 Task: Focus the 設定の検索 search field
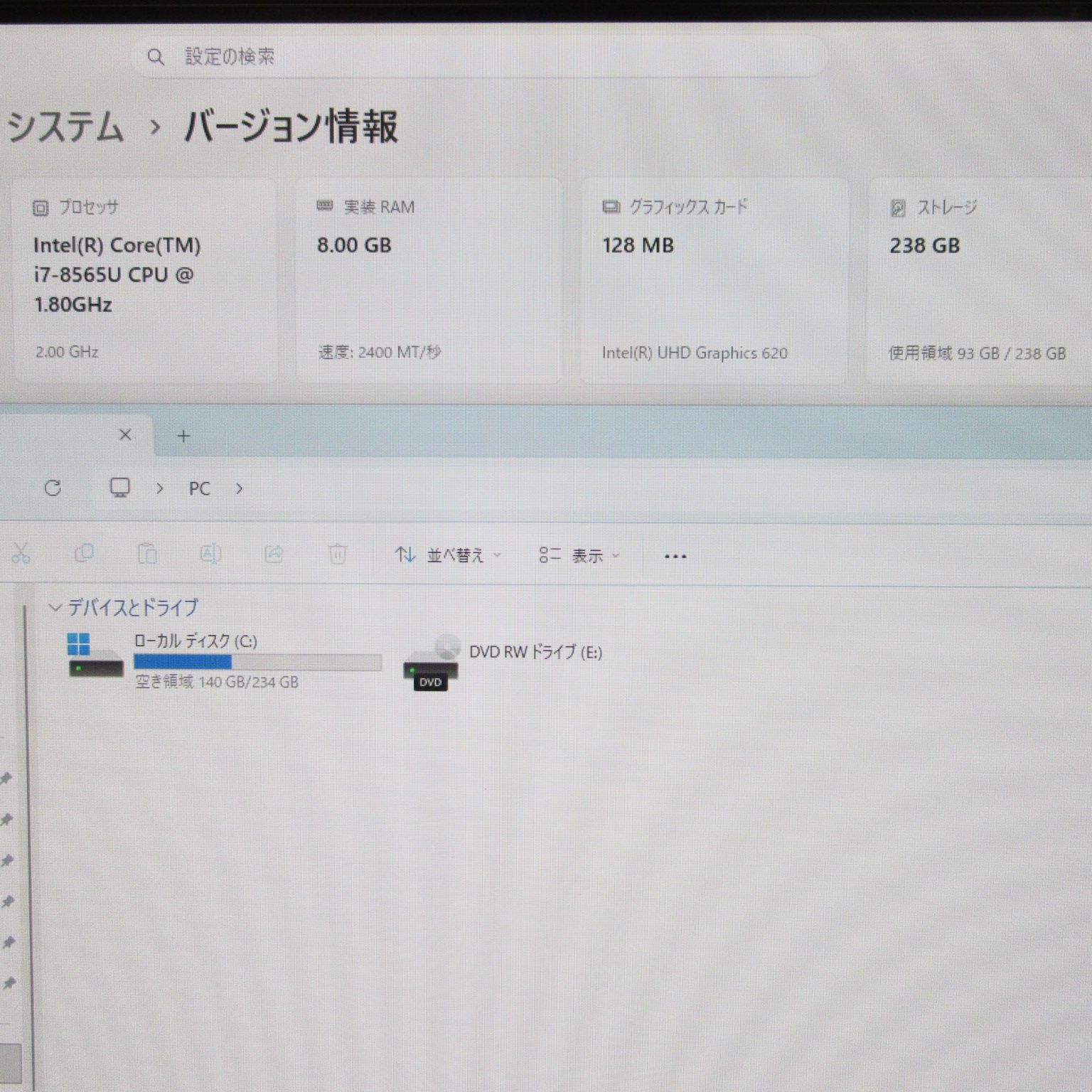click(x=479, y=57)
